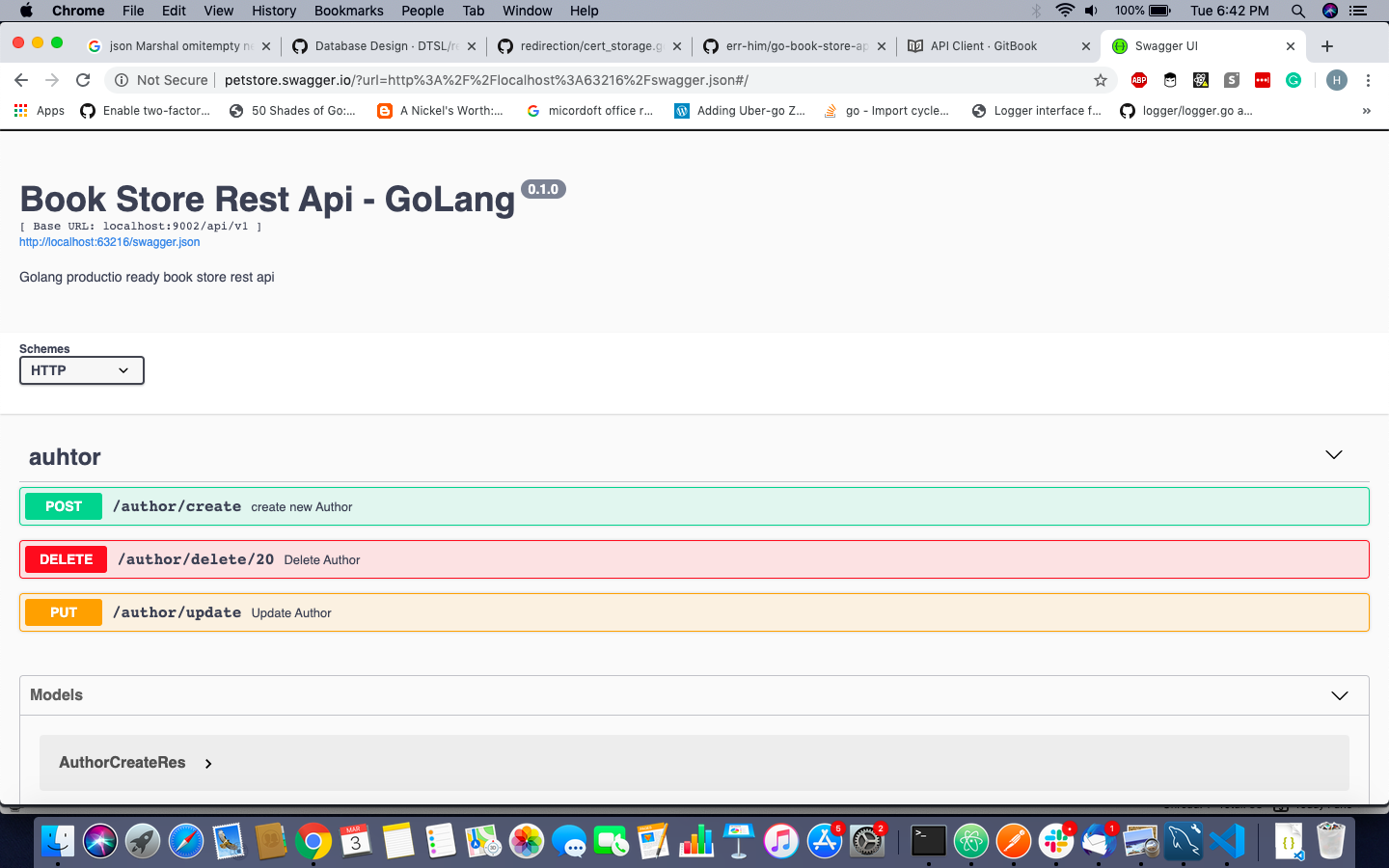Open Visual Studio Code in the dock
Viewport: 1389px width, 868px height.
click(1226, 841)
